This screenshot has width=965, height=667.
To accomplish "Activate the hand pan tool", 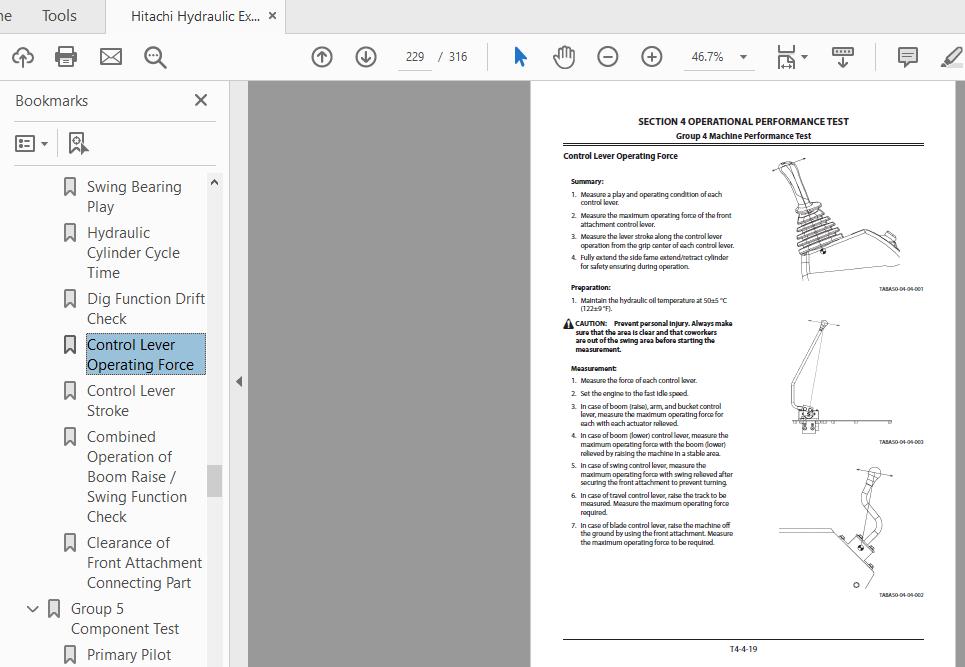I will click(x=564, y=57).
